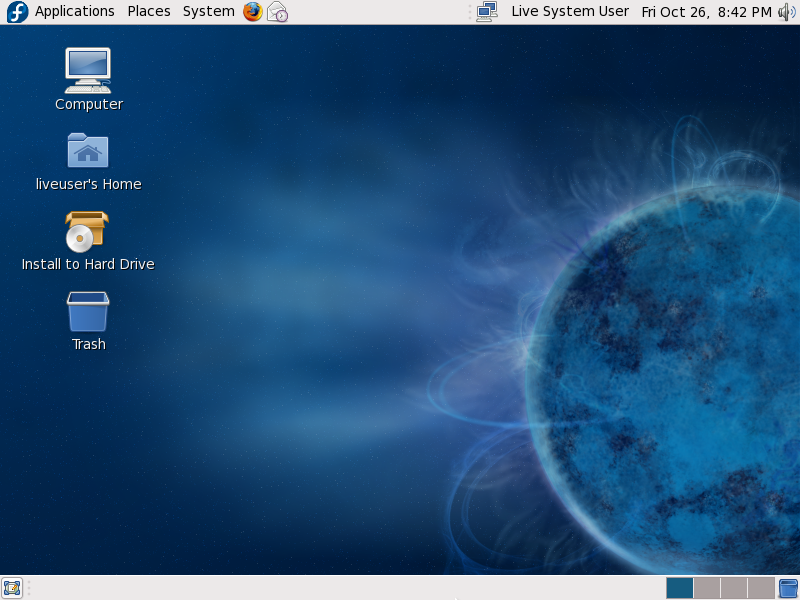
Task: Expand the calendar from the clock display
Action: click(x=706, y=12)
